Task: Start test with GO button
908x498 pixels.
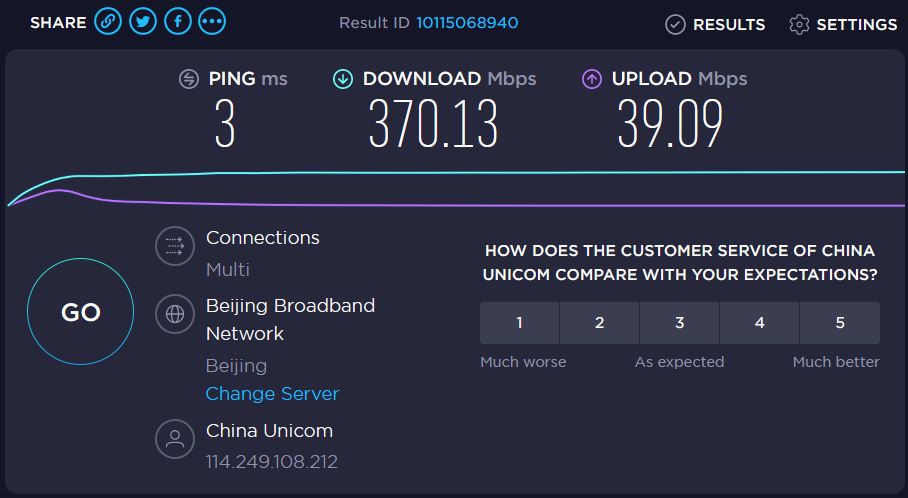Action: click(80, 312)
